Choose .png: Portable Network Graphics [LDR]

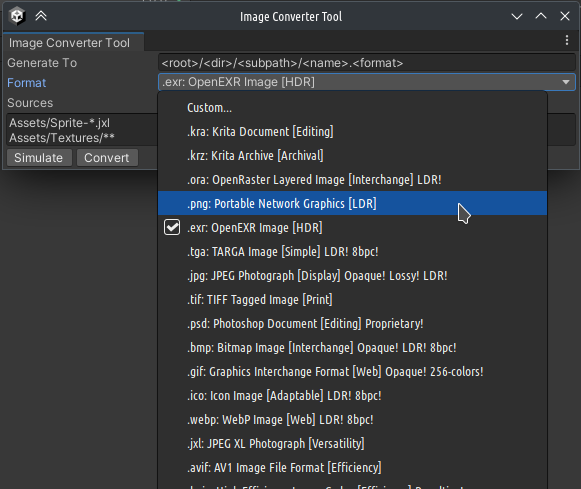tap(352, 203)
